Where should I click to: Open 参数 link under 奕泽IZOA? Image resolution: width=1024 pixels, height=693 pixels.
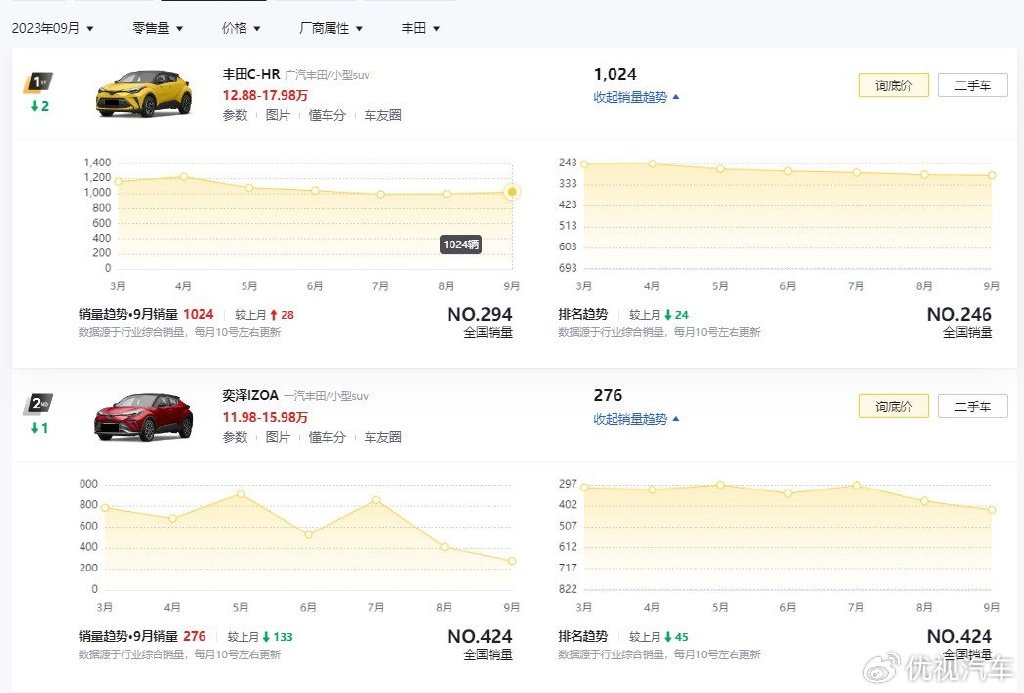[x=235, y=437]
